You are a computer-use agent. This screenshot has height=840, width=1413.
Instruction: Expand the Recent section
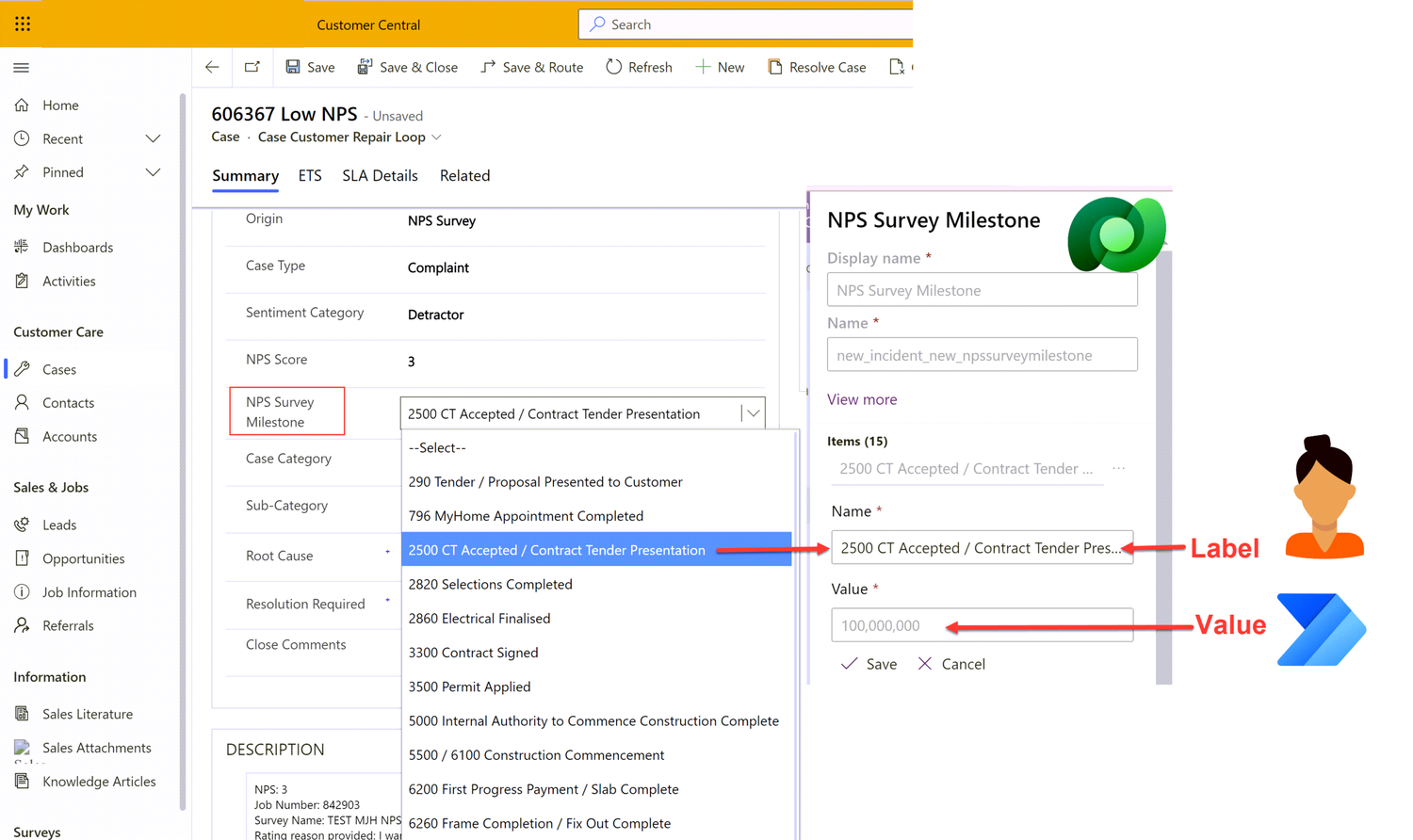pyautogui.click(x=154, y=138)
